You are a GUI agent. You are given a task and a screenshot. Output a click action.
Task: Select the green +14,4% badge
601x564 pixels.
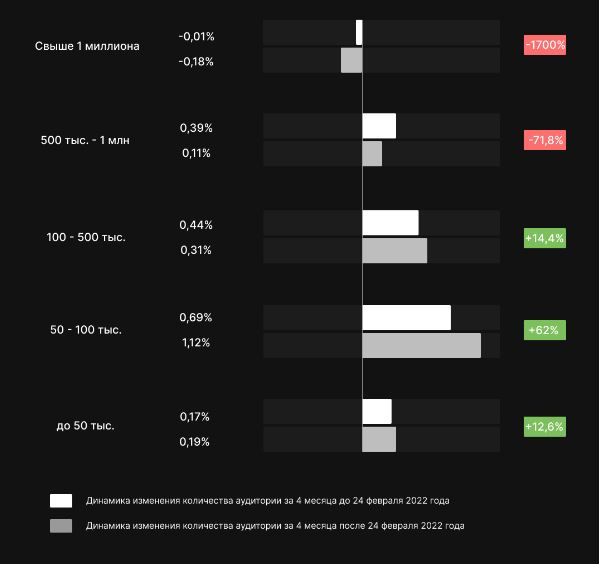[545, 238]
